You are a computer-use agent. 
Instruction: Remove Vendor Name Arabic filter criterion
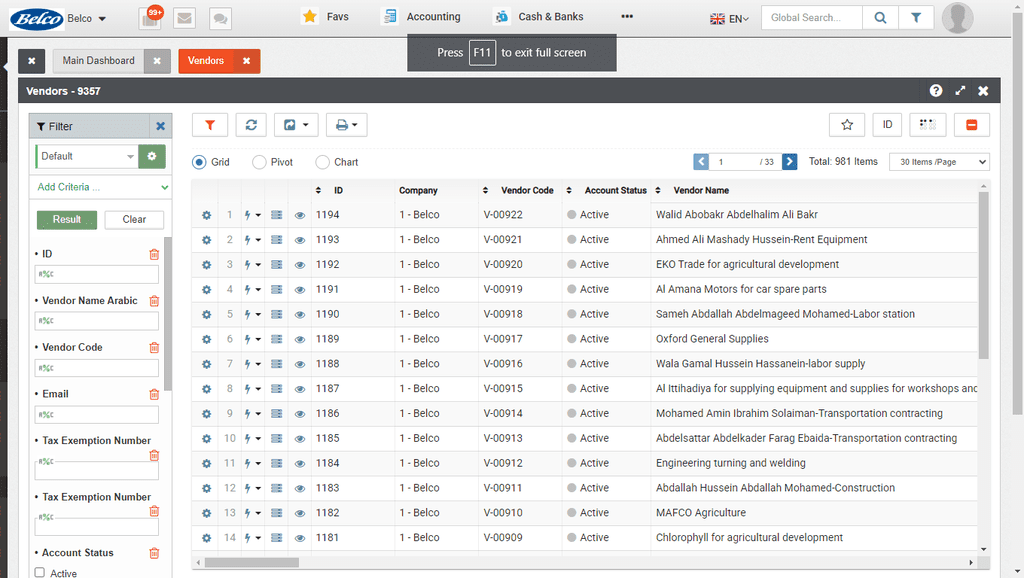(154, 300)
